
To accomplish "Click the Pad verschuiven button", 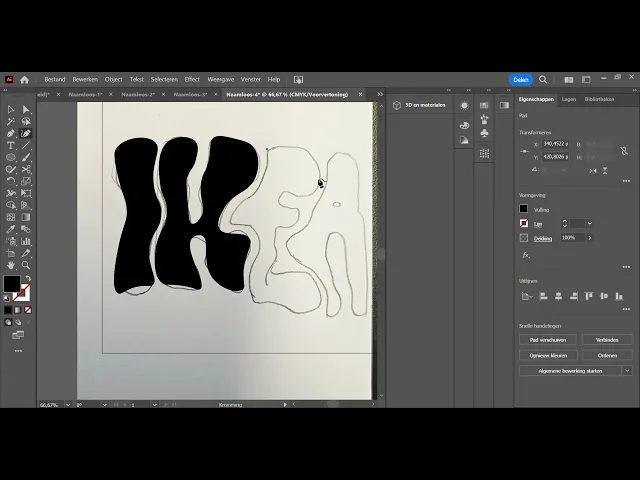I will point(548,340).
